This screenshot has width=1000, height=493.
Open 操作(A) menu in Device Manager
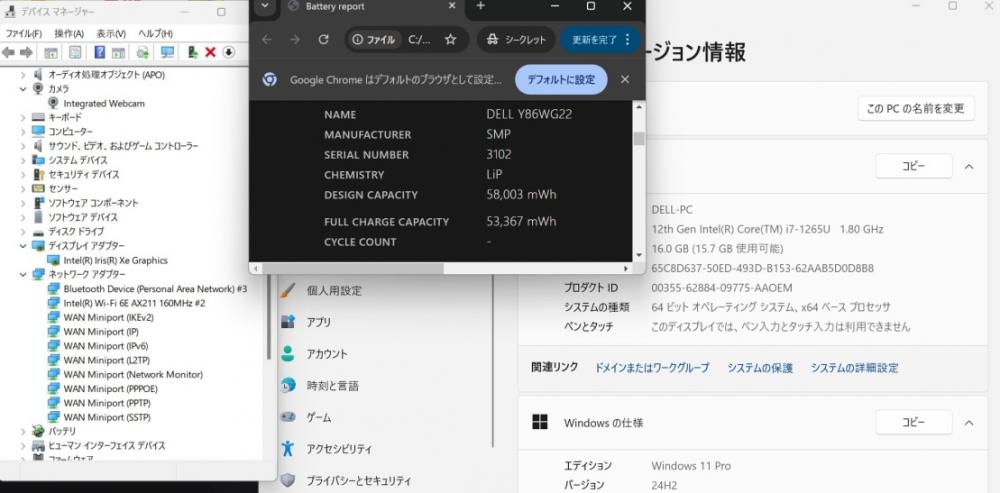[x=69, y=33]
